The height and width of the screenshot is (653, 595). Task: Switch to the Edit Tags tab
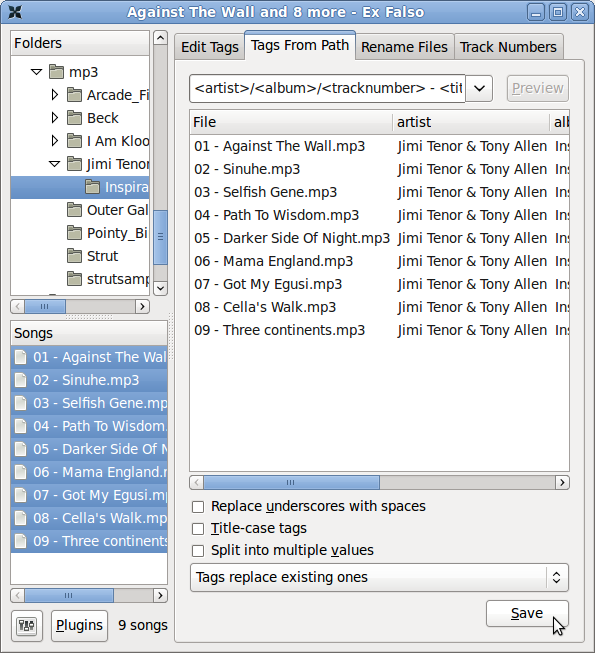pyautogui.click(x=210, y=47)
